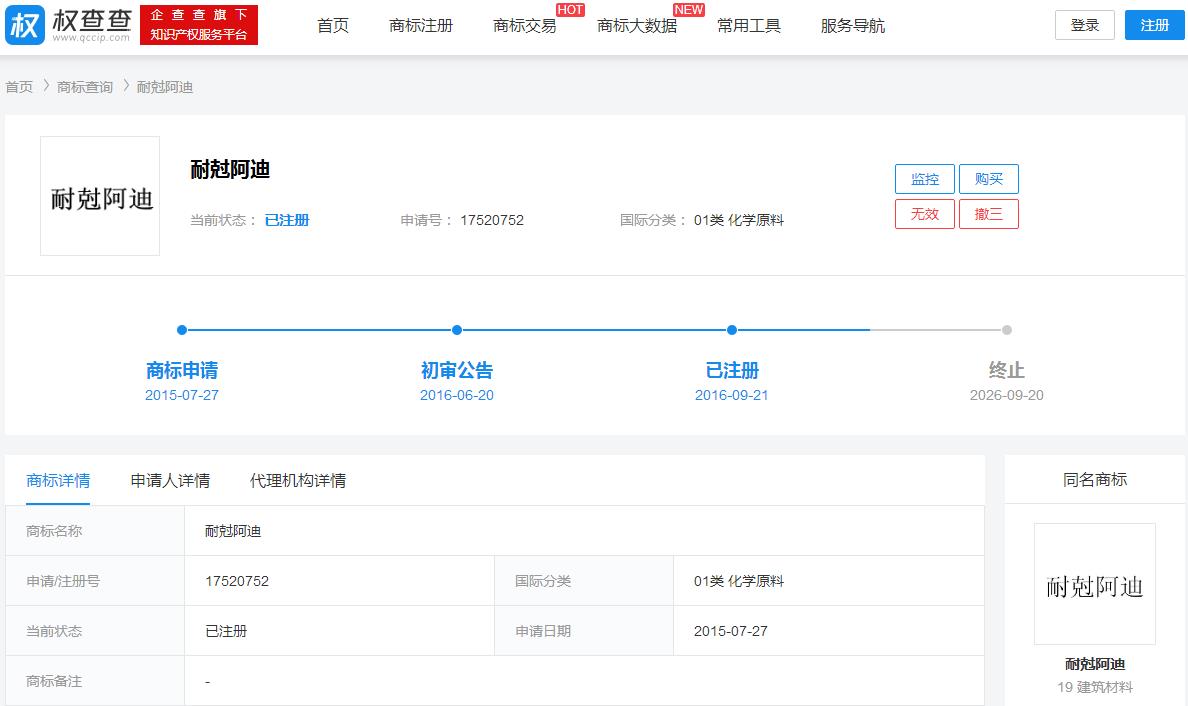
Task: Click the NEW badge on 商标大数据
Action: [689, 10]
